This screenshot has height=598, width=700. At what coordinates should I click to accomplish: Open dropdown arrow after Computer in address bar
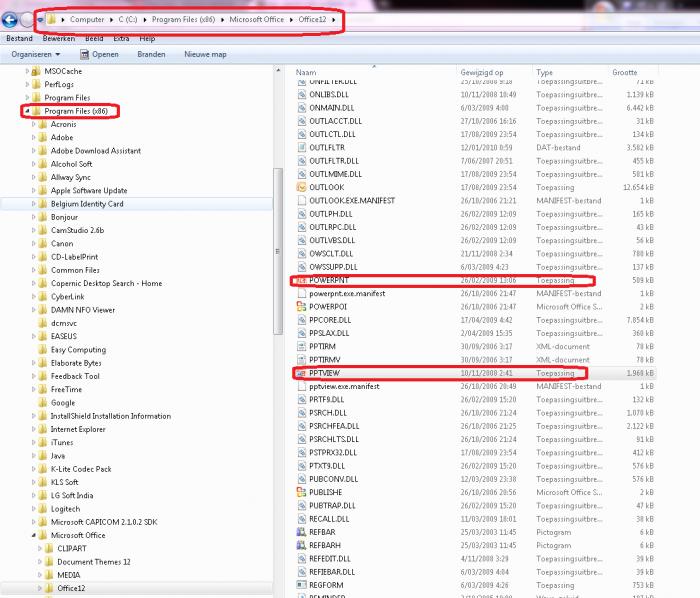point(111,20)
